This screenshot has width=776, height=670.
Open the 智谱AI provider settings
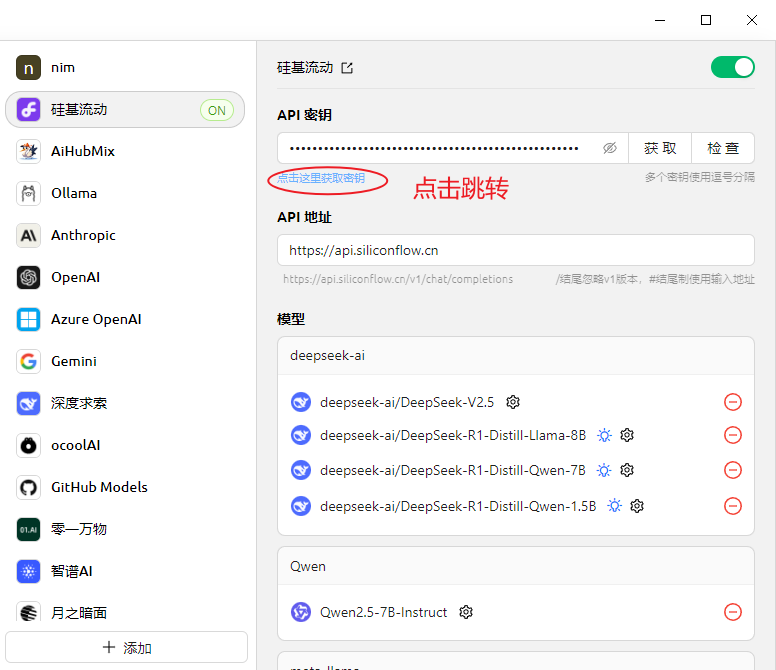[x=125, y=572]
